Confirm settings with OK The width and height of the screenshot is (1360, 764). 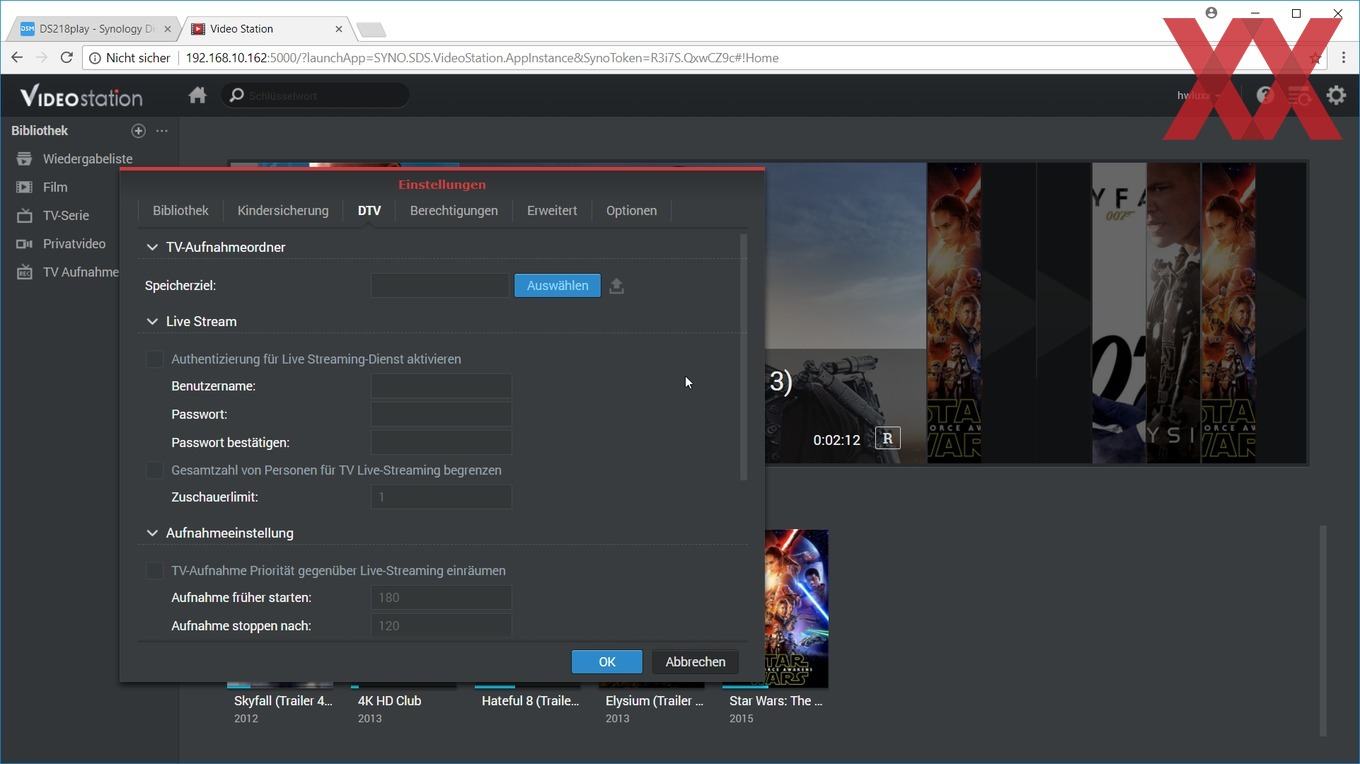pyautogui.click(x=607, y=662)
